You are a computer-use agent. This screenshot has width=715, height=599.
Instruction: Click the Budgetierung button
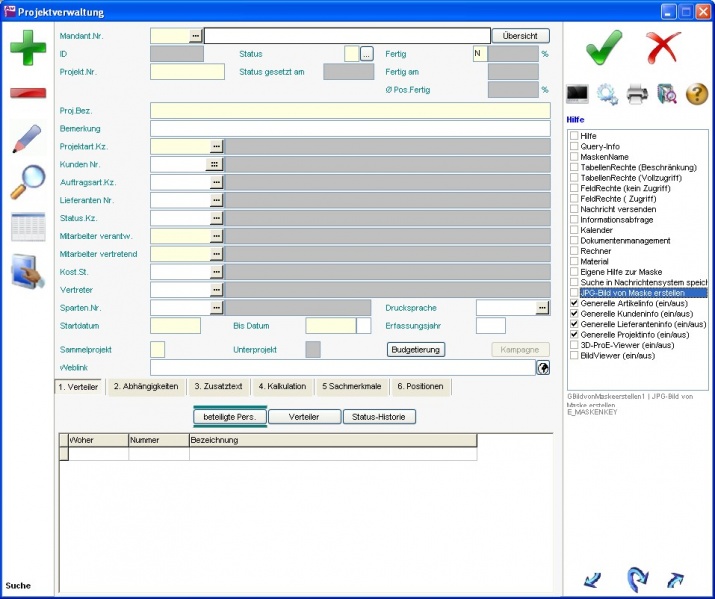[415, 349]
